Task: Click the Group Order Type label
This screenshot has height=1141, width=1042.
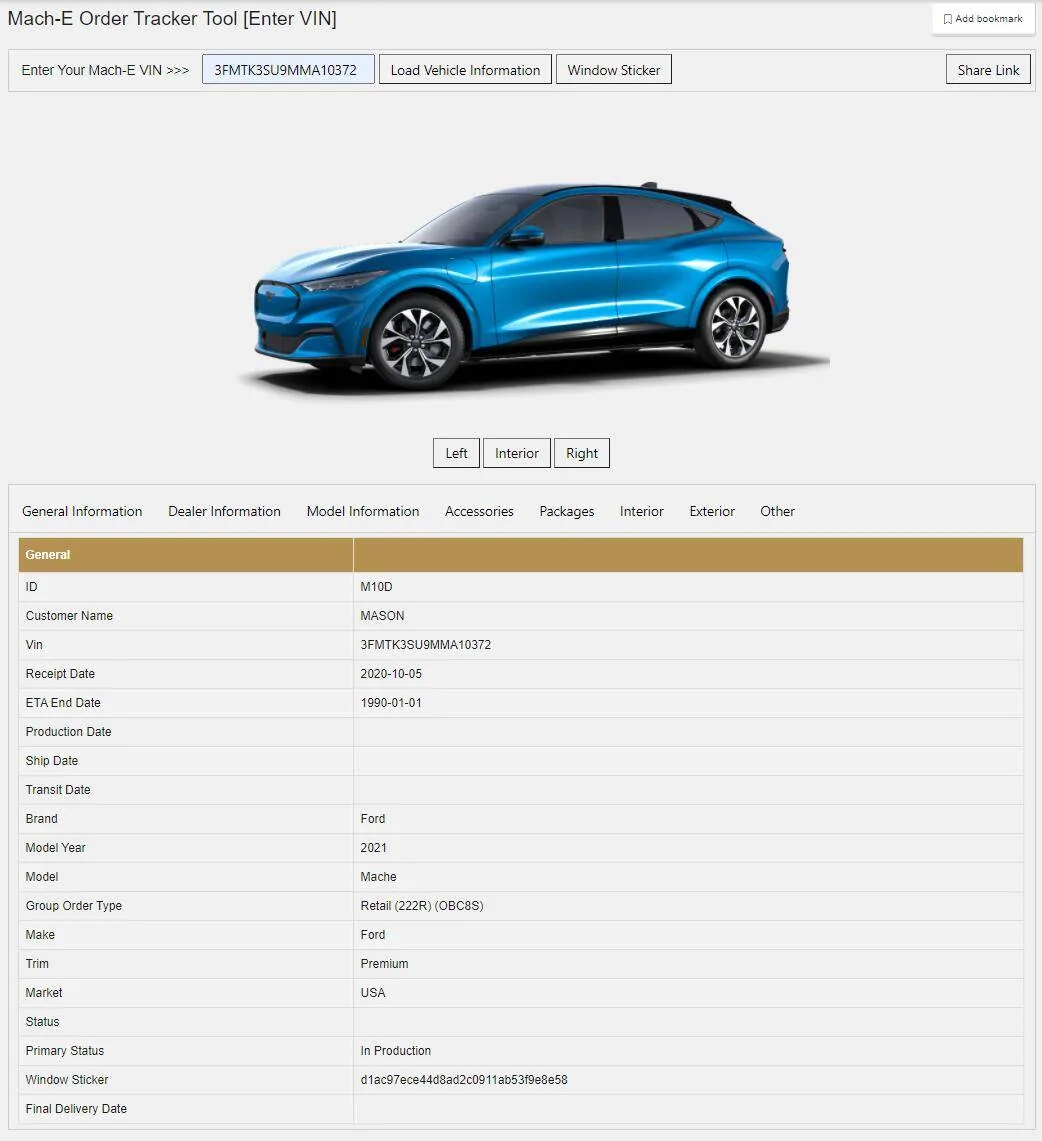Action: click(x=73, y=906)
